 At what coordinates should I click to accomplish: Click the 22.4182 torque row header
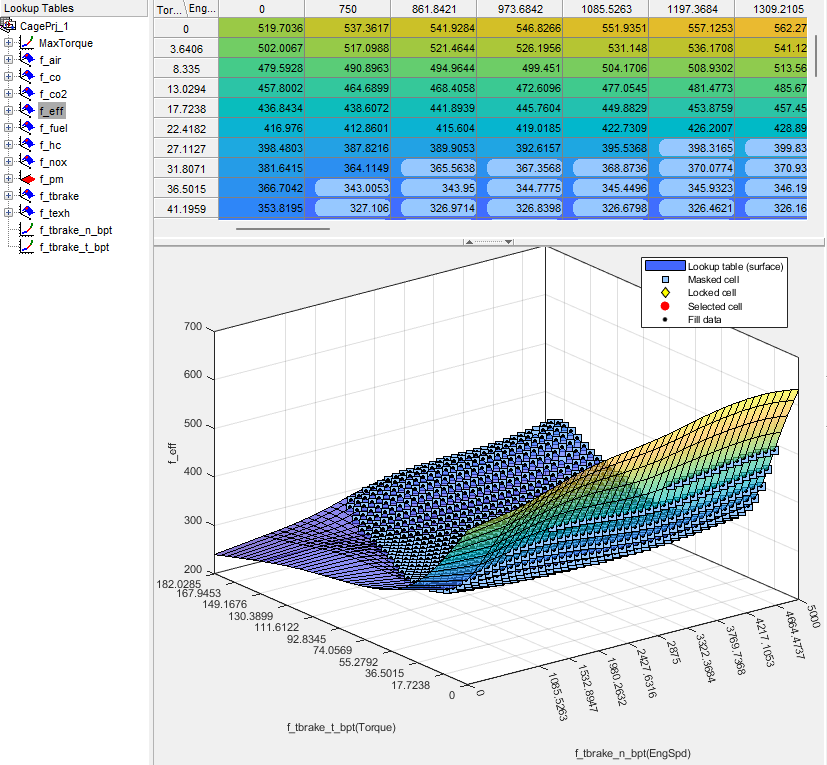174,128
